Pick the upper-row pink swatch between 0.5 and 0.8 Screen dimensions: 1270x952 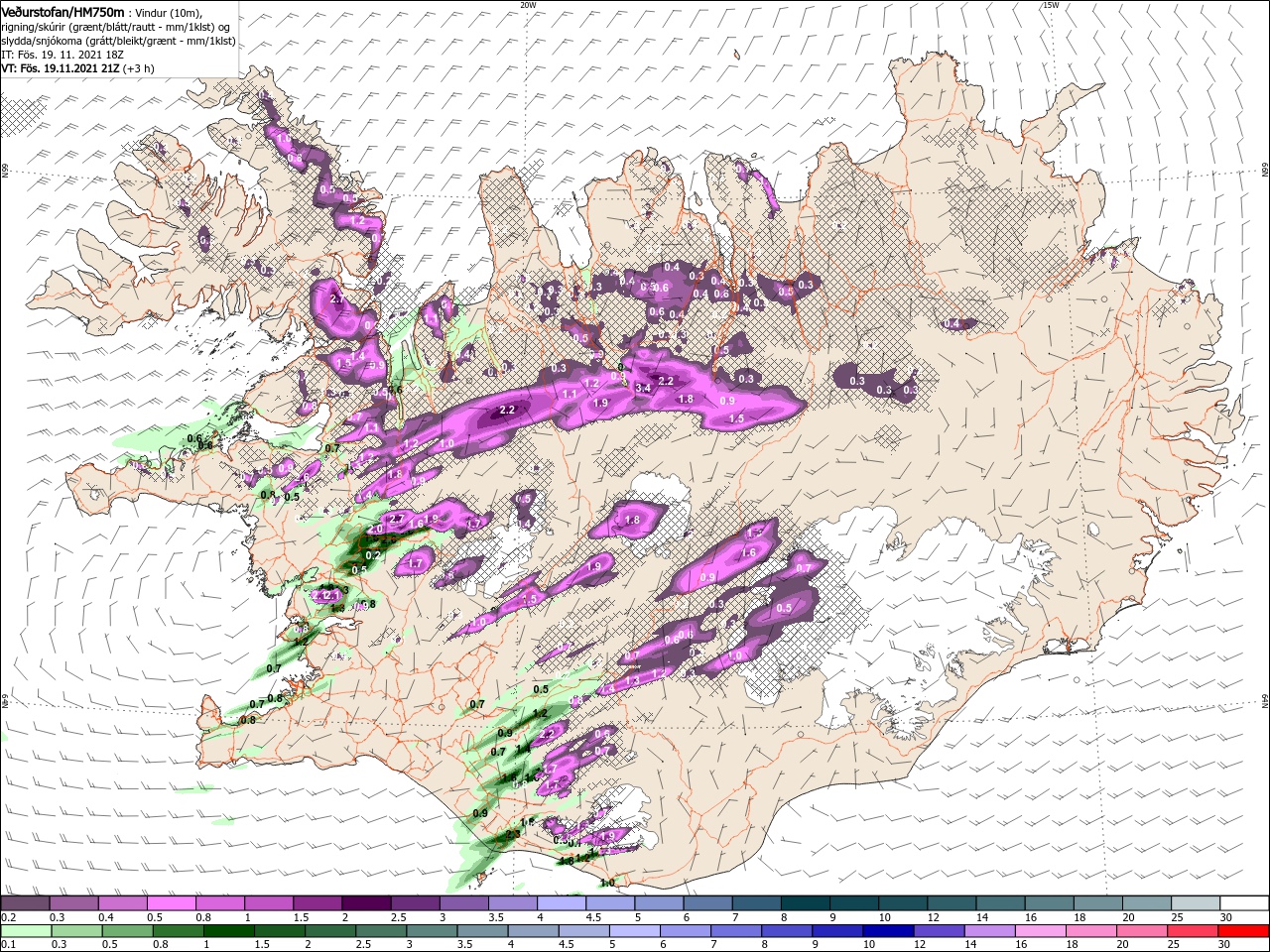171,902
